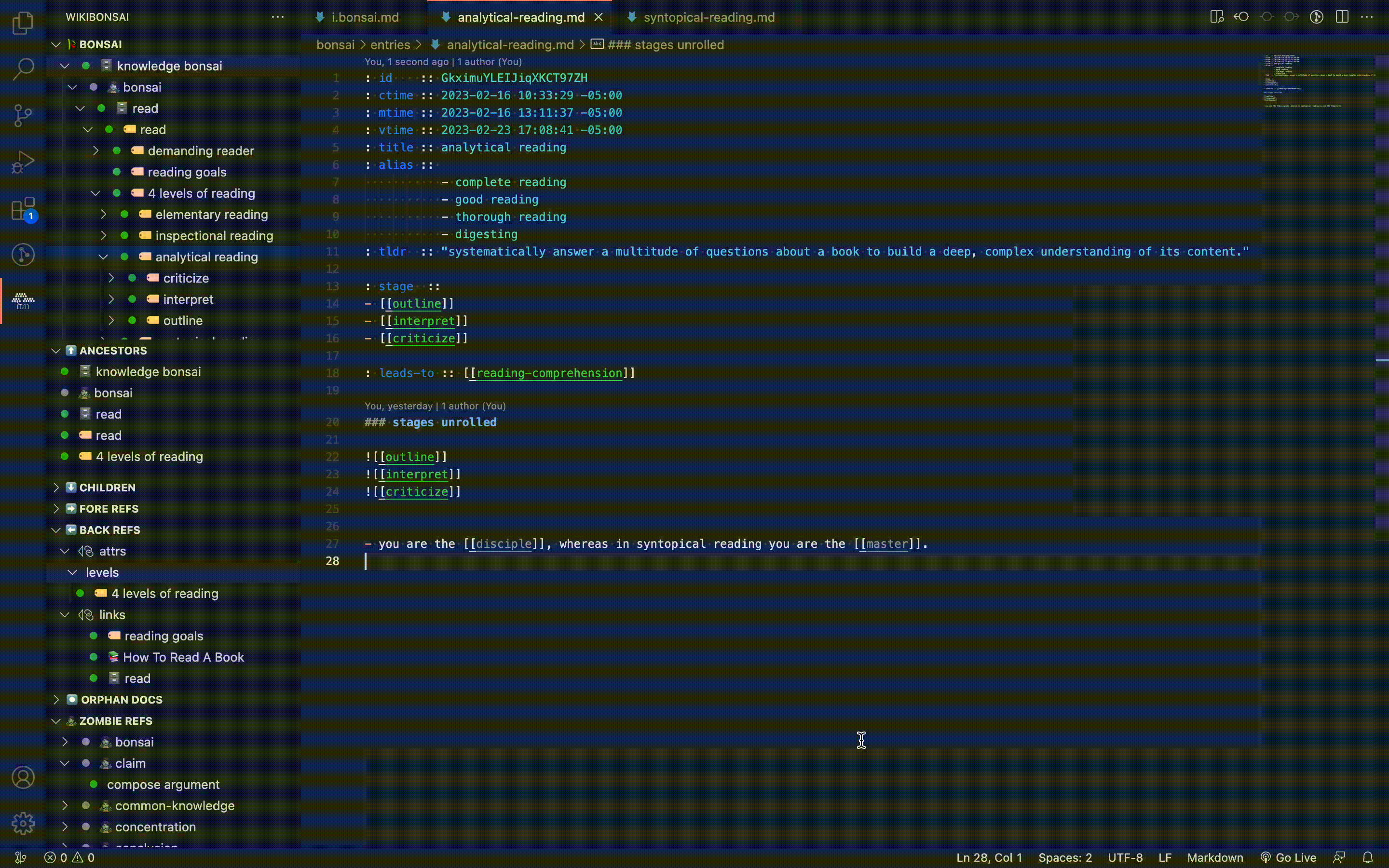Split the editor right

1342,17
